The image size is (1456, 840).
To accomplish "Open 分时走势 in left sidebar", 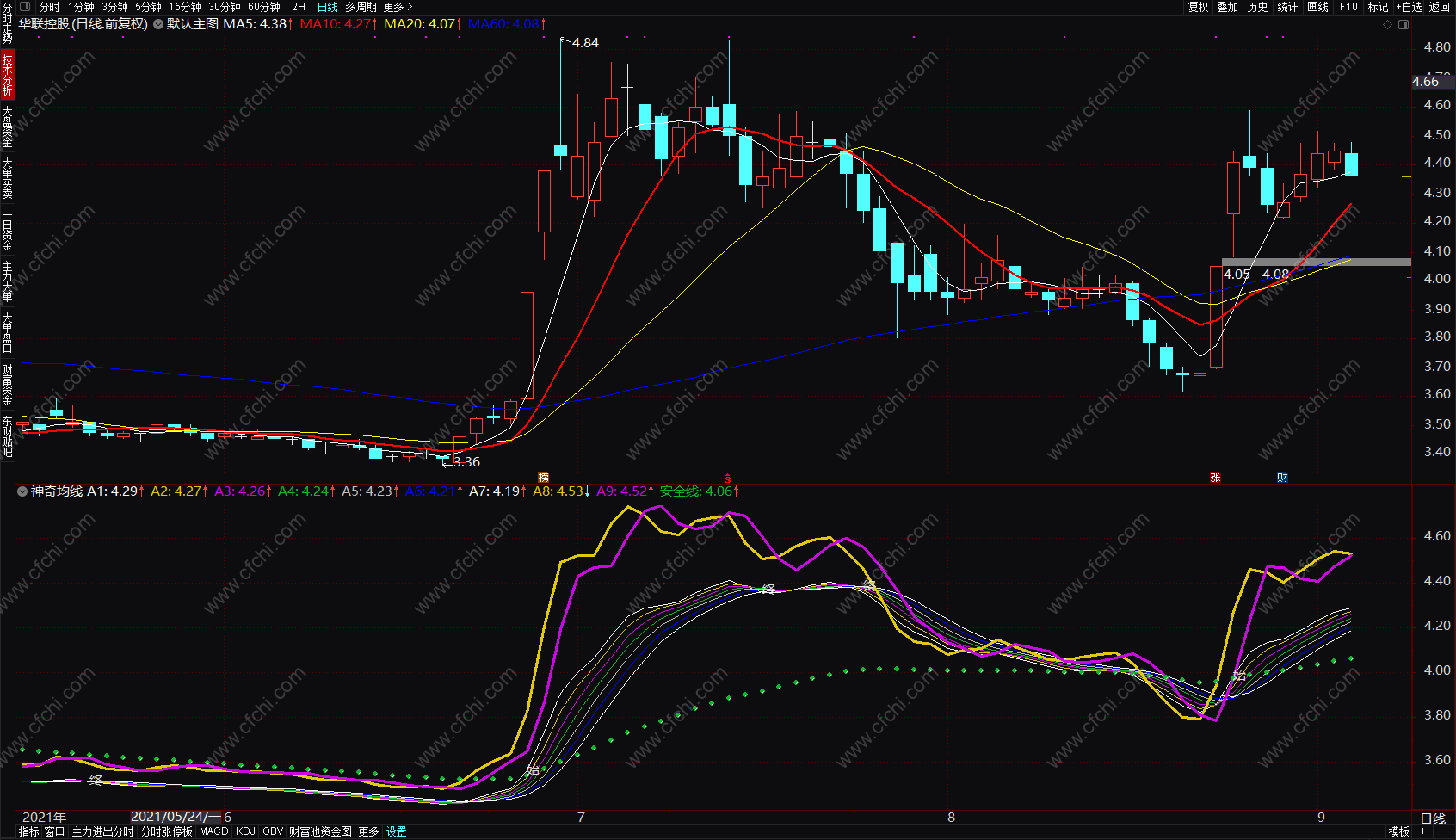I will tap(7, 23).
